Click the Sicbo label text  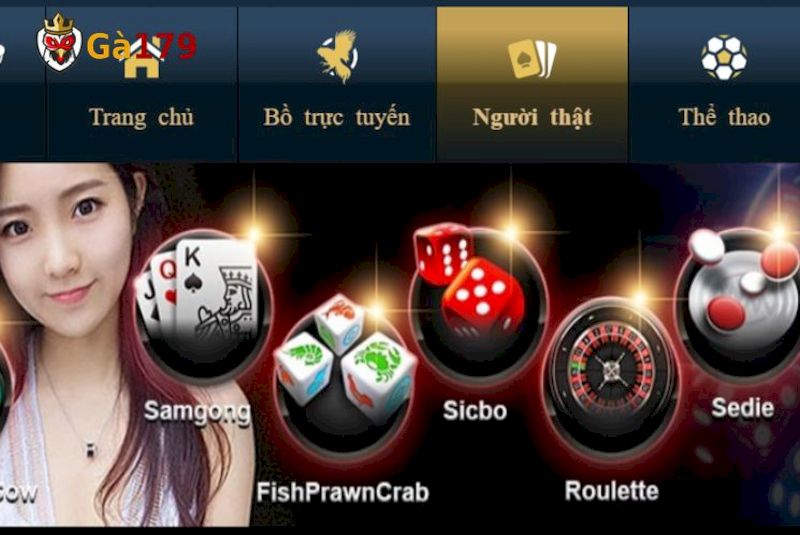(x=474, y=410)
